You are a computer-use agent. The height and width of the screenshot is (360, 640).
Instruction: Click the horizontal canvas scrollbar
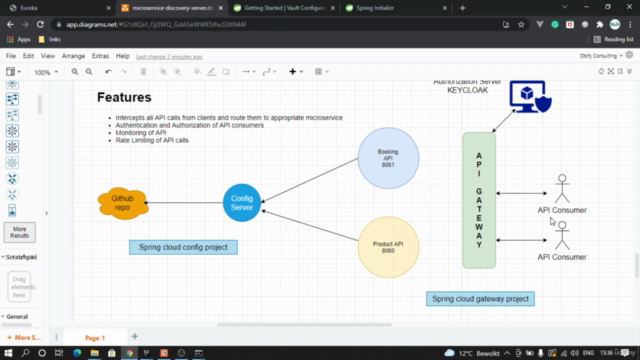click(x=304, y=325)
